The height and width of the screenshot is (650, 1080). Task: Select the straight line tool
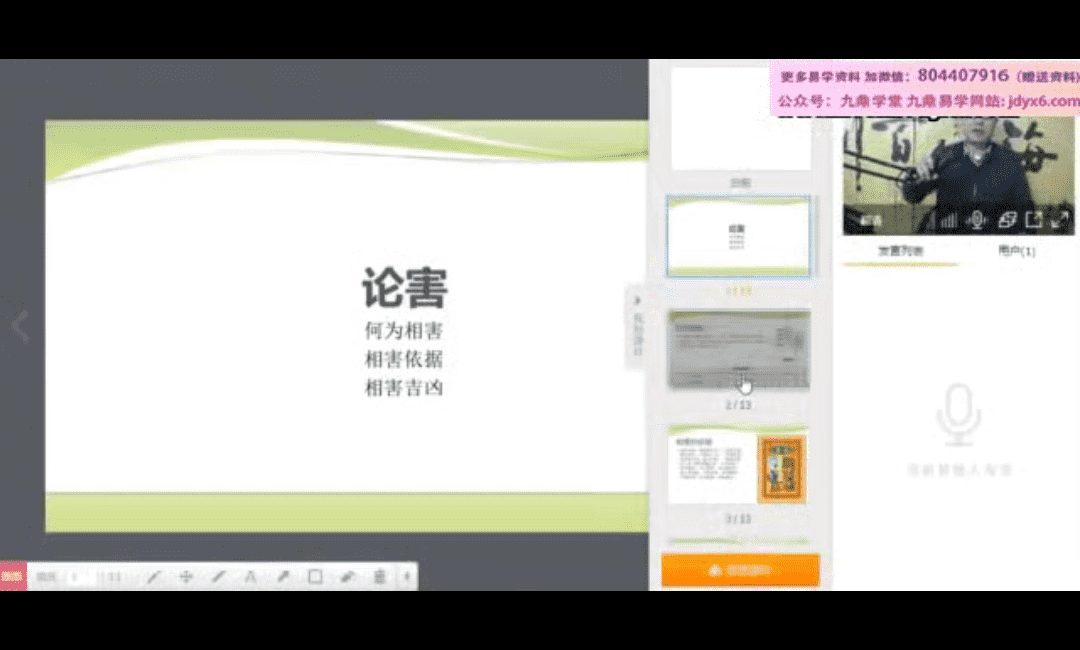coord(218,577)
